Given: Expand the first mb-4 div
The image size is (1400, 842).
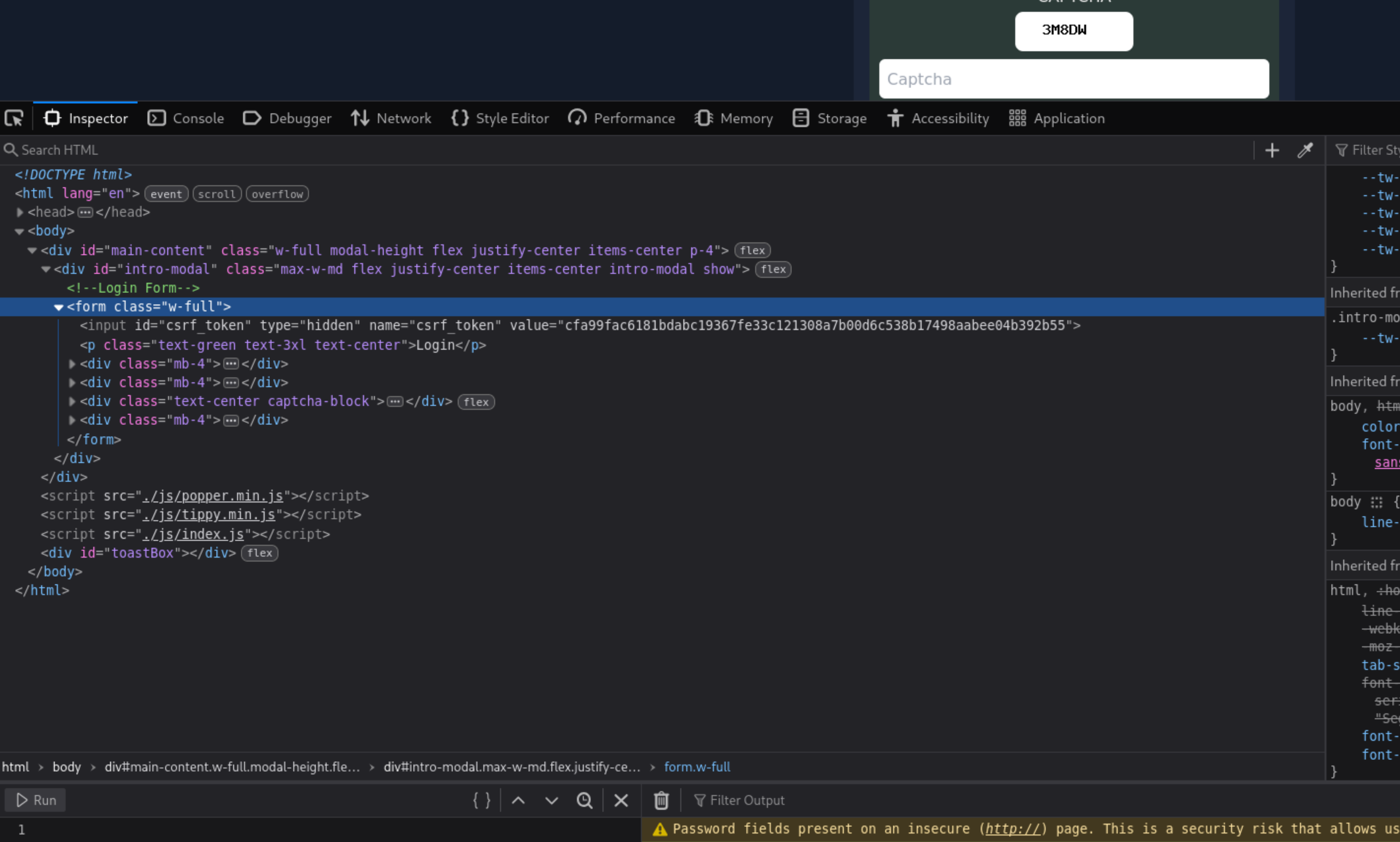Looking at the screenshot, I should pyautogui.click(x=72, y=364).
